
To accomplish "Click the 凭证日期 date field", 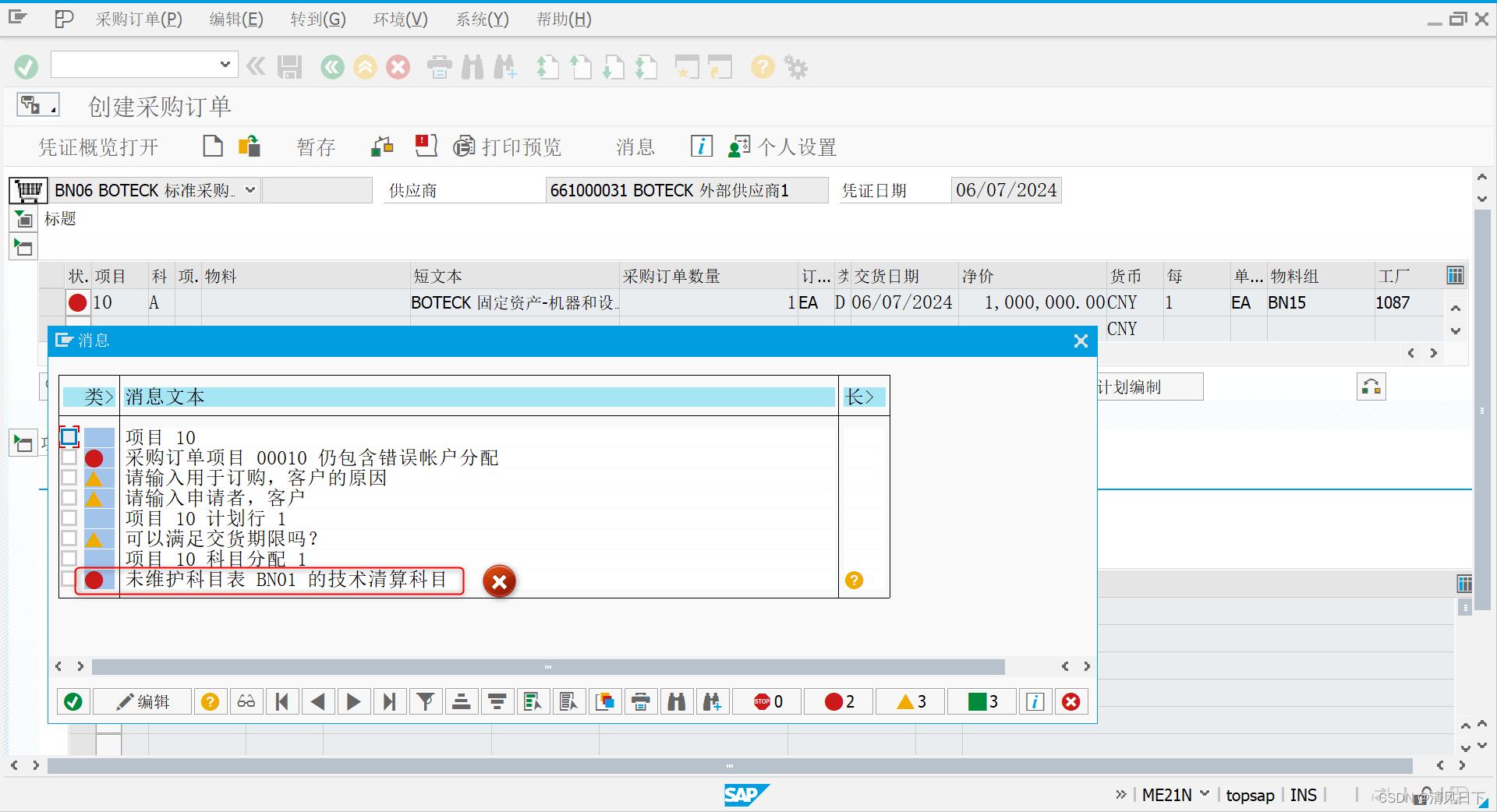I will (x=1006, y=189).
